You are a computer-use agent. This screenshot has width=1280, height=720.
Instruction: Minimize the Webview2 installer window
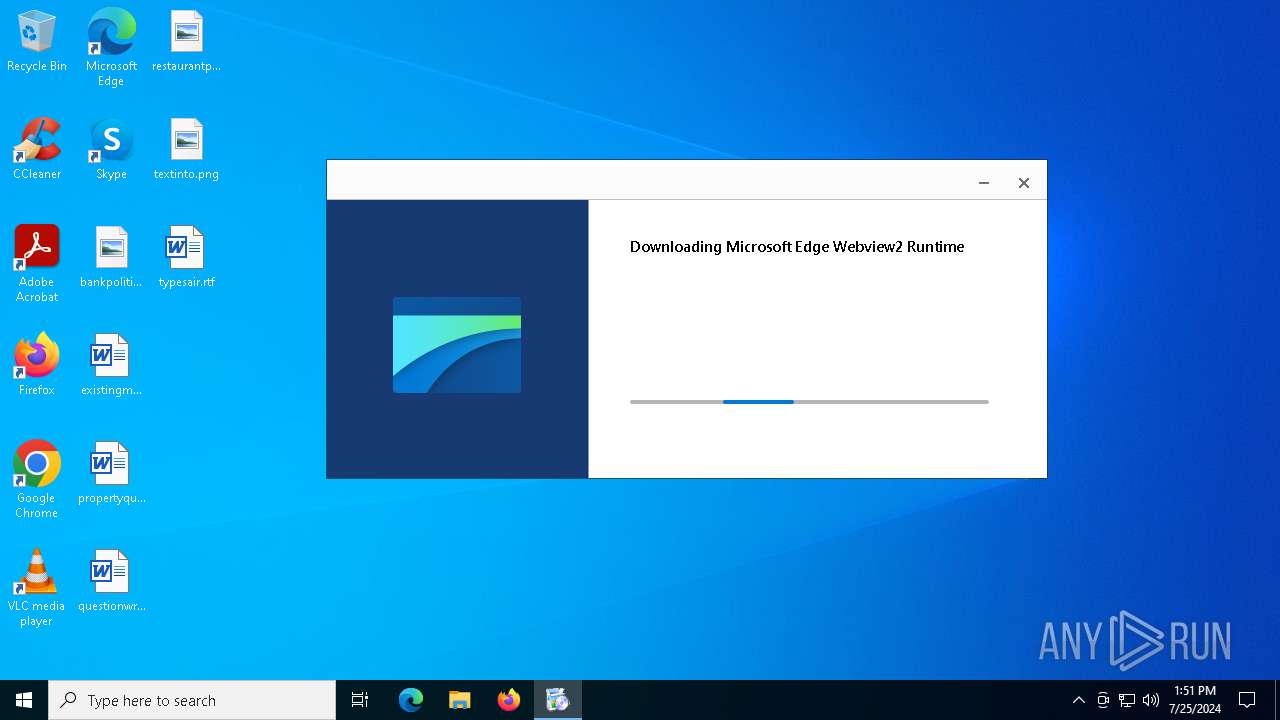pyautogui.click(x=984, y=182)
